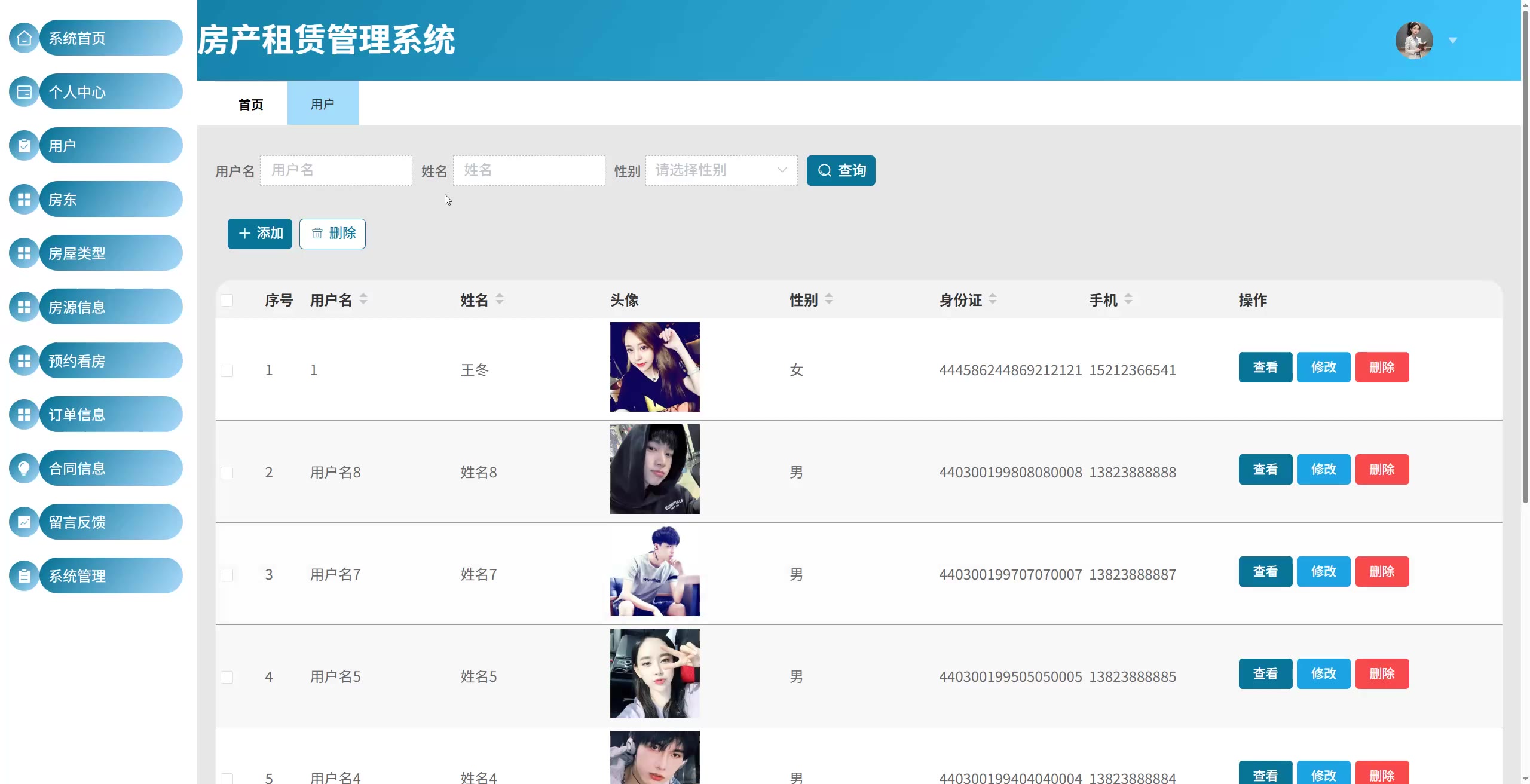Click the 用户名 search input field
The width and height of the screenshot is (1530, 784).
click(336, 170)
